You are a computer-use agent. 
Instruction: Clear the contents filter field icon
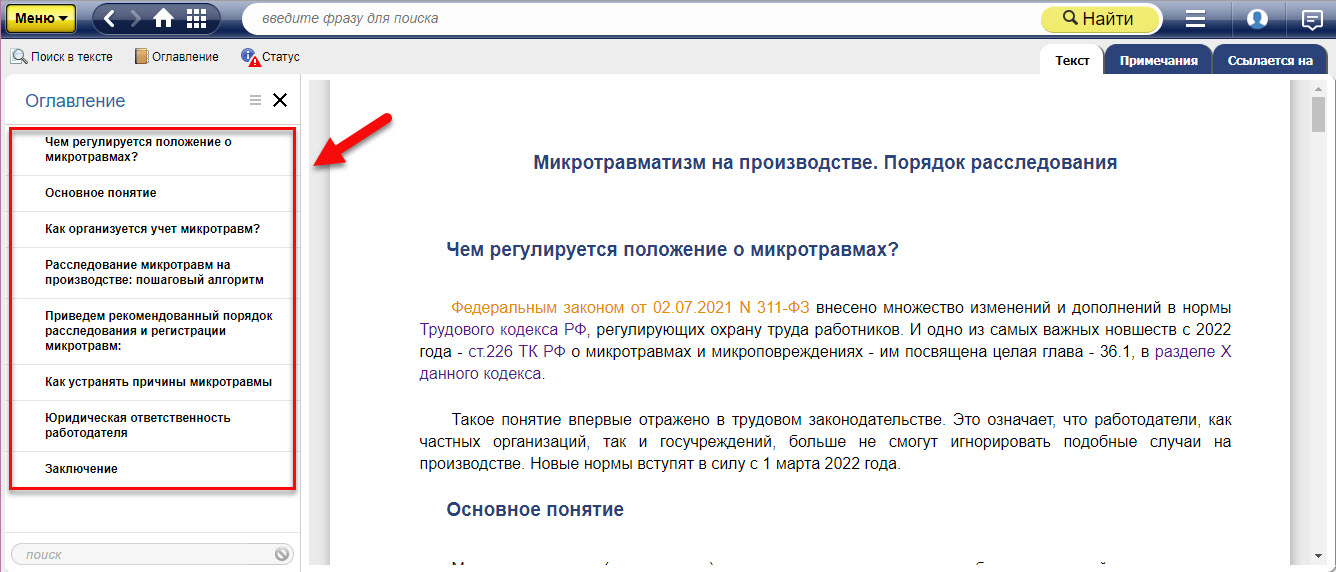(282, 554)
